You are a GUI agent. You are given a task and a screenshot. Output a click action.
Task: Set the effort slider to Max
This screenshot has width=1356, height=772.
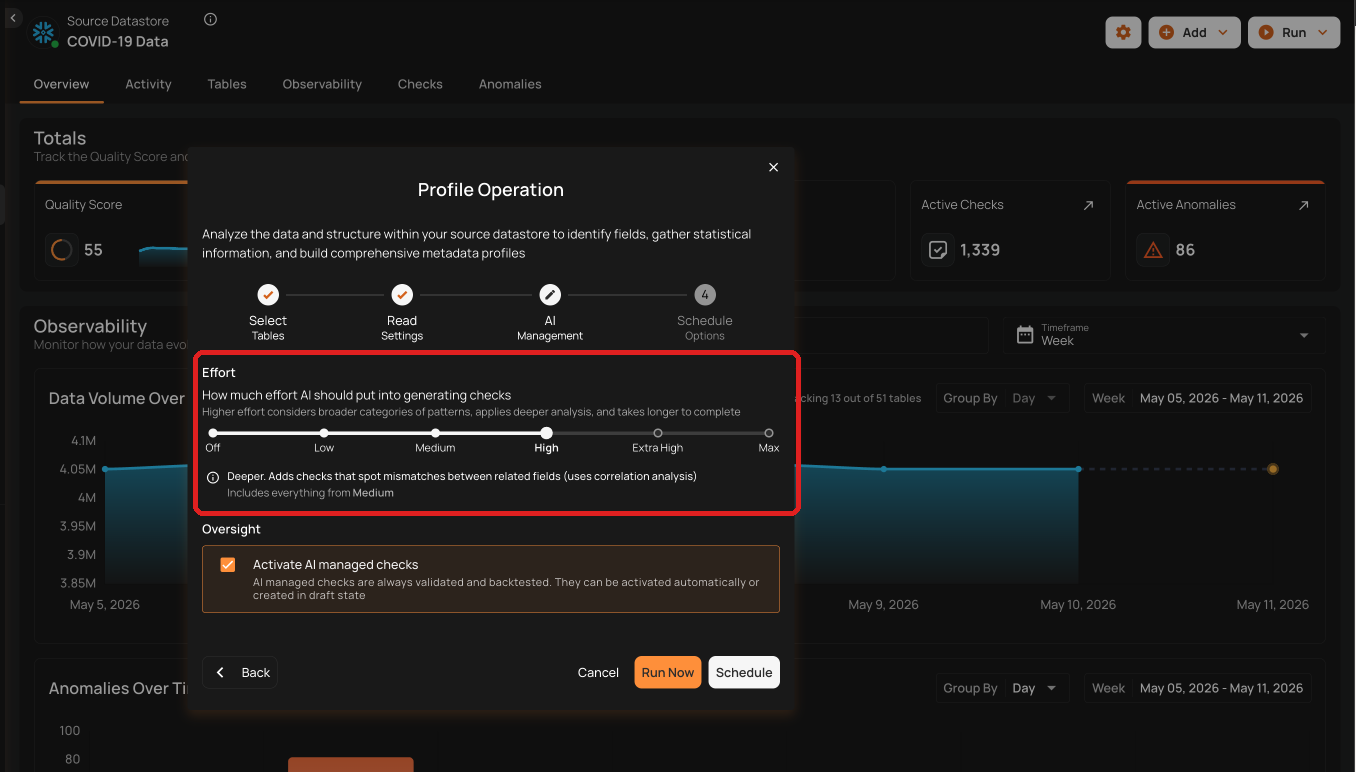click(x=769, y=433)
